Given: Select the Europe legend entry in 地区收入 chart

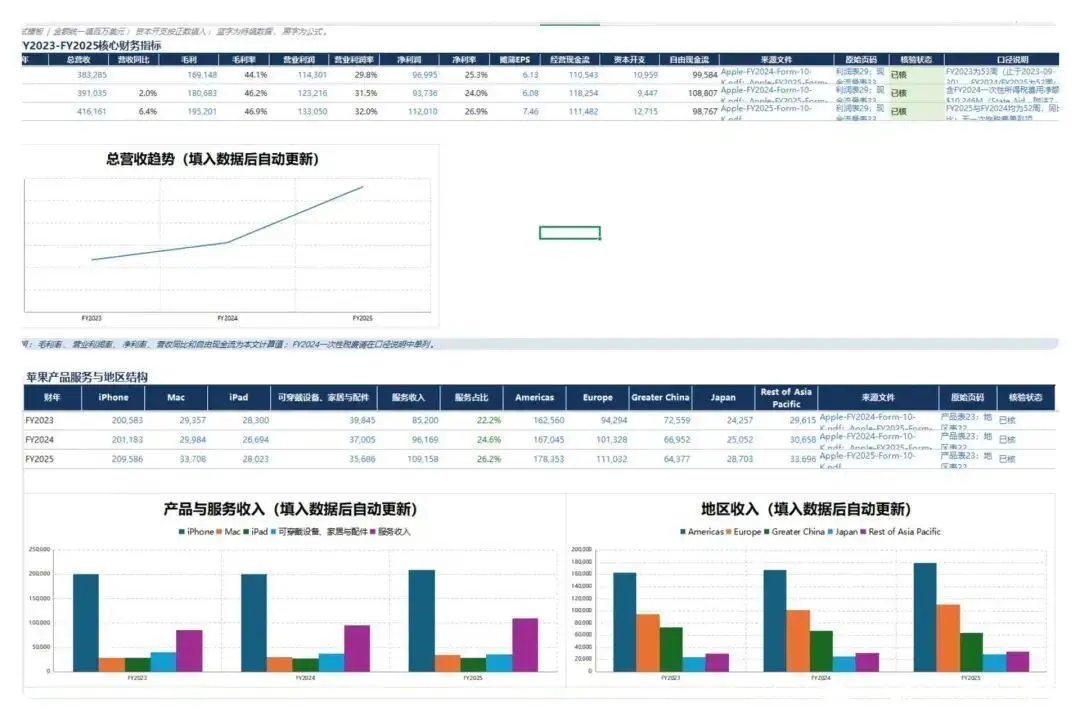Looking at the screenshot, I should pyautogui.click(x=744, y=532).
